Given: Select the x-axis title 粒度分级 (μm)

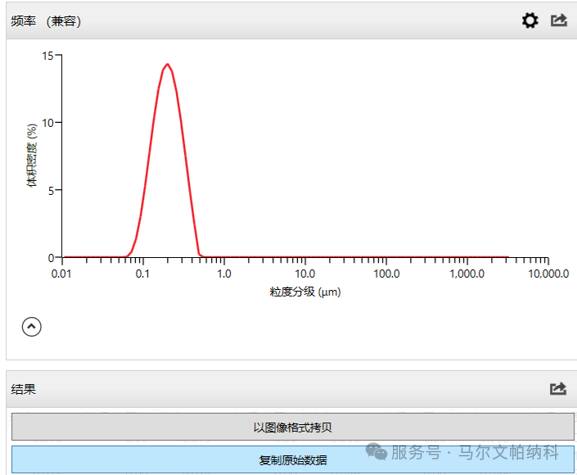Looking at the screenshot, I should (305, 292).
